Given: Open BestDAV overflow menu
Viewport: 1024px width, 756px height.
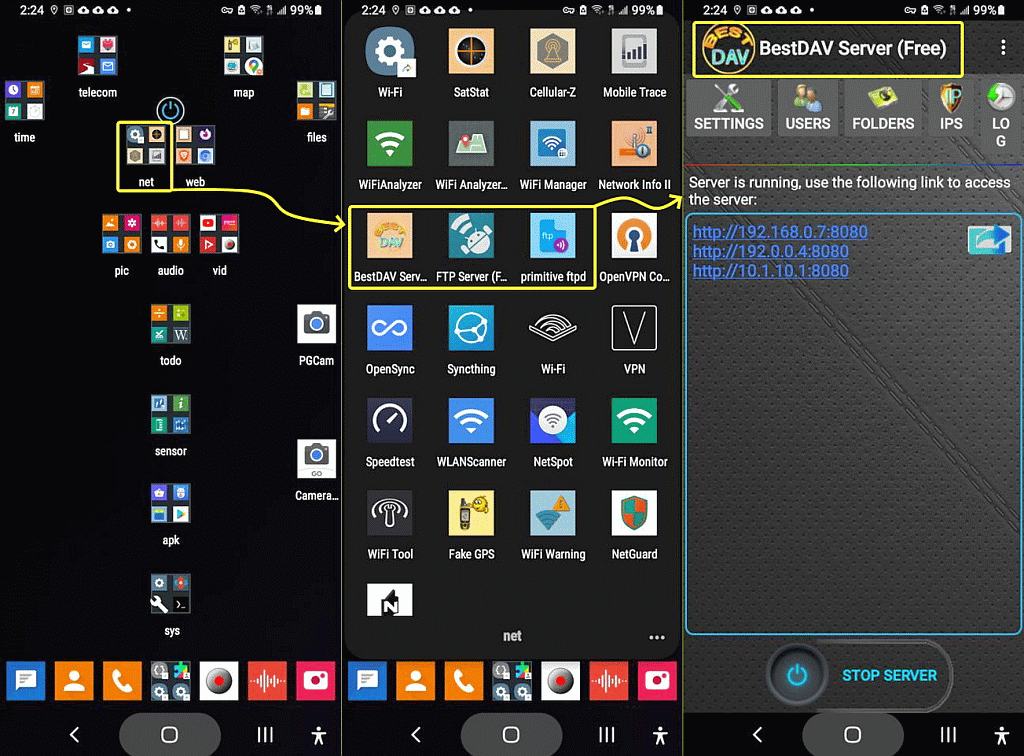Looking at the screenshot, I should (1003, 47).
